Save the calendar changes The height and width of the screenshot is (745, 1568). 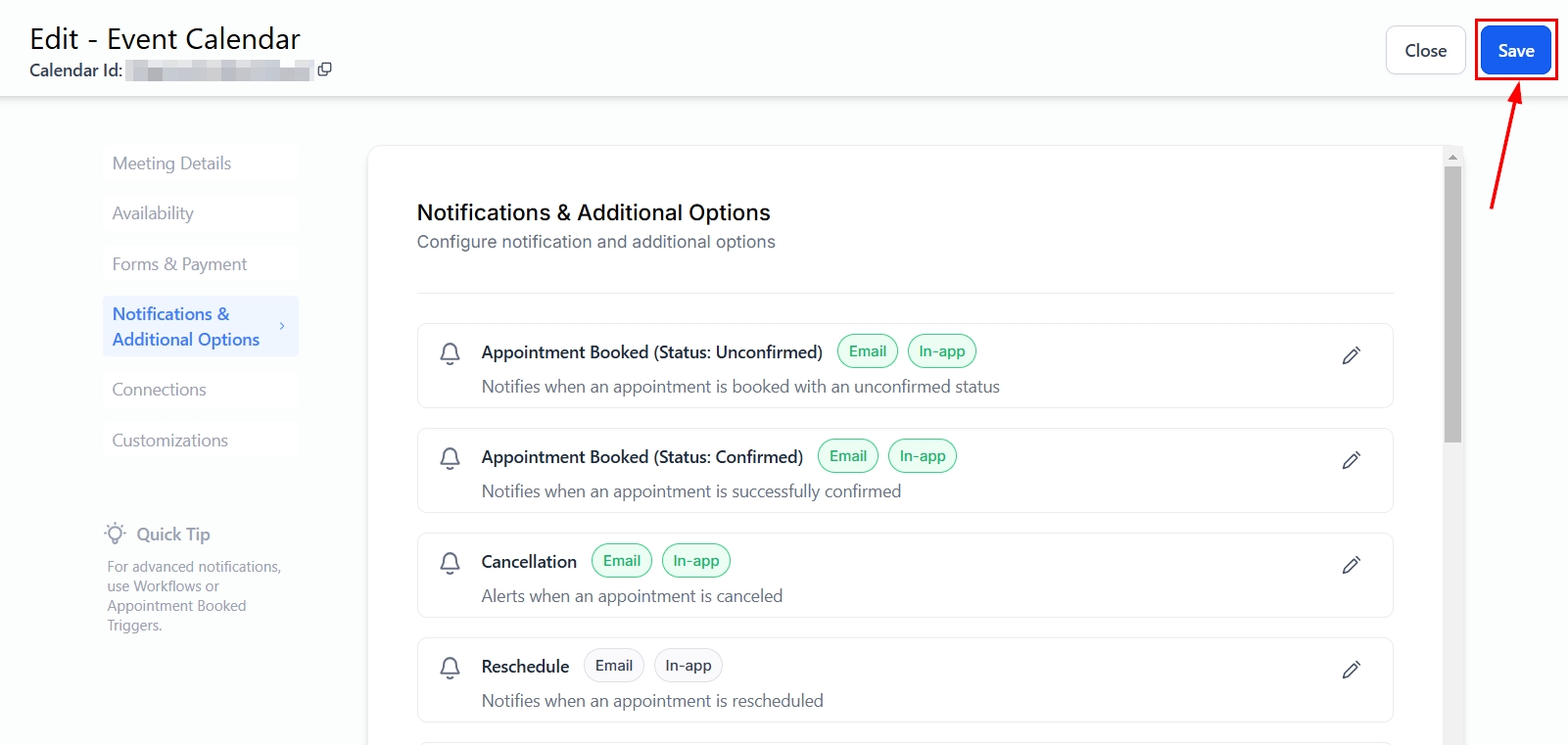[x=1515, y=51]
